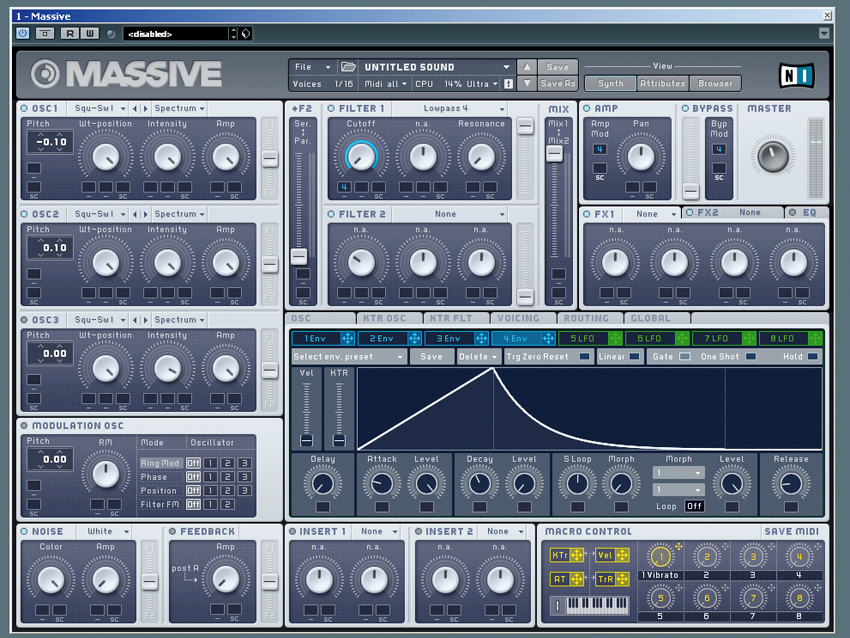Click the envelope preset Save button
Image resolution: width=850 pixels, height=638 pixels.
tap(432, 357)
